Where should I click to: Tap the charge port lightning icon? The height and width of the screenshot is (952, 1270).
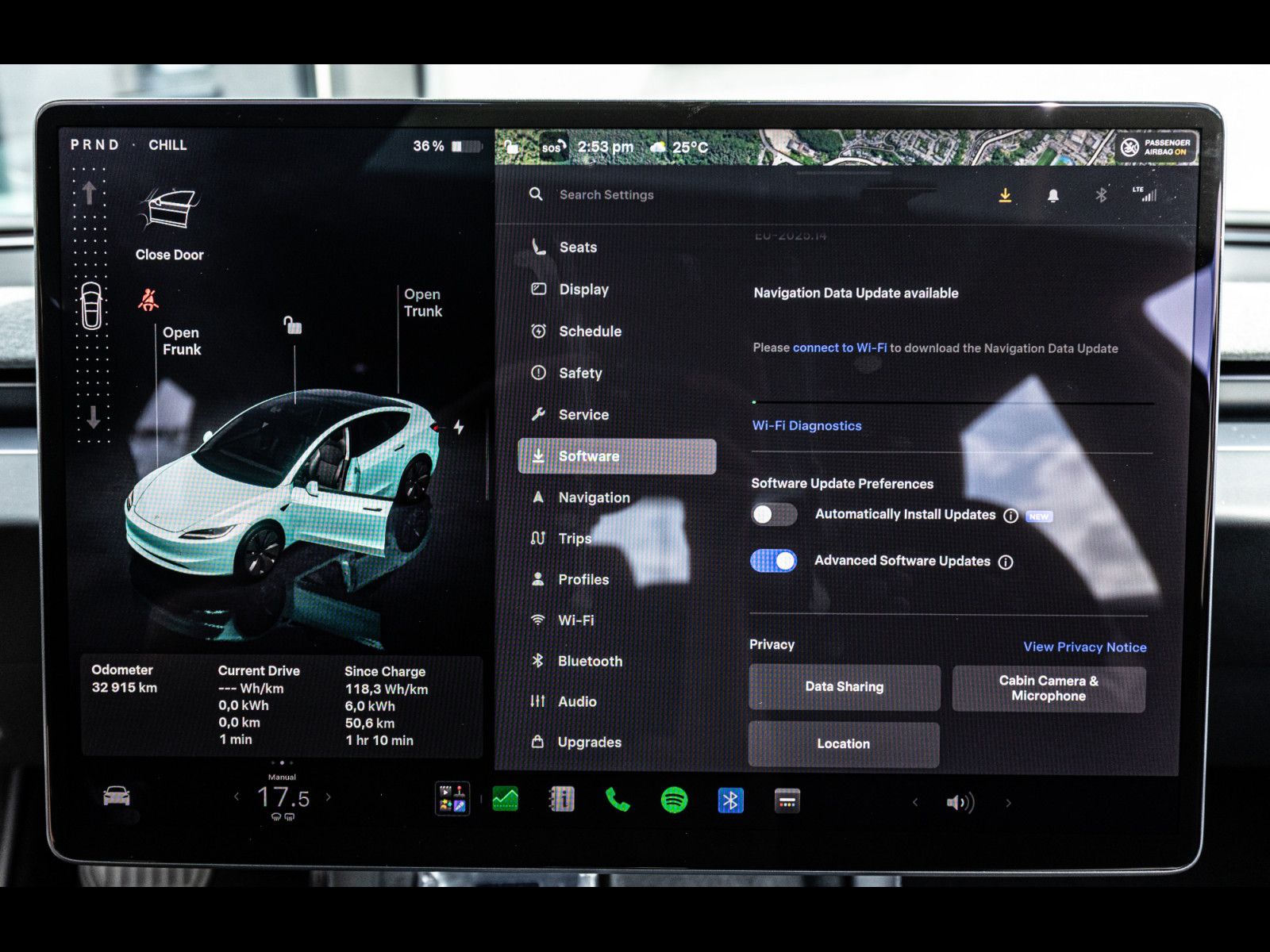459,428
